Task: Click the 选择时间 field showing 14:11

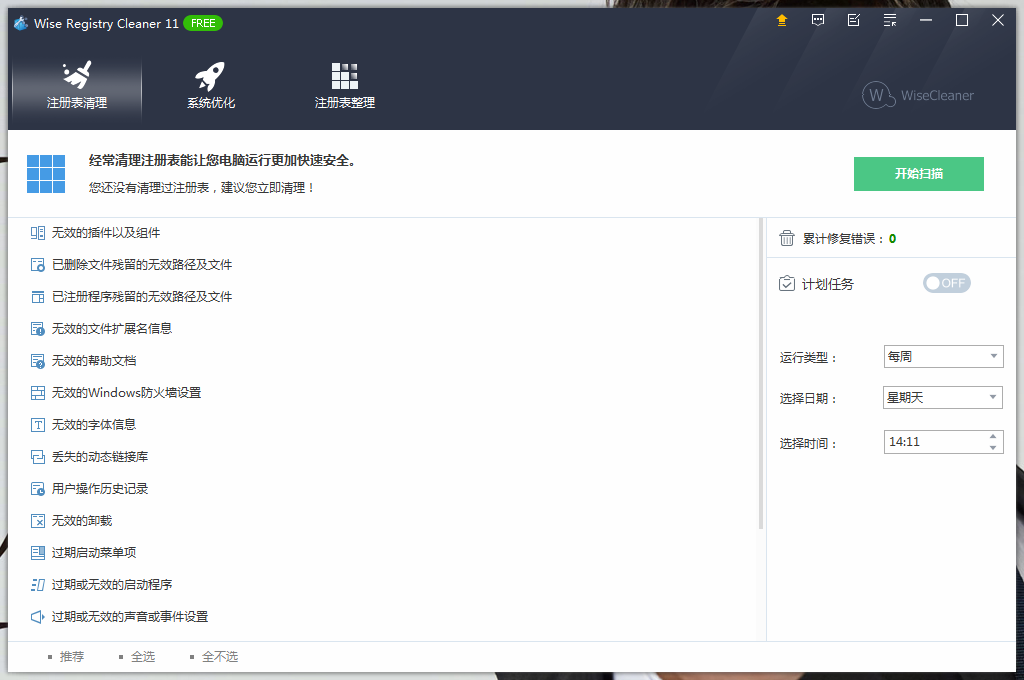Action: (x=933, y=442)
